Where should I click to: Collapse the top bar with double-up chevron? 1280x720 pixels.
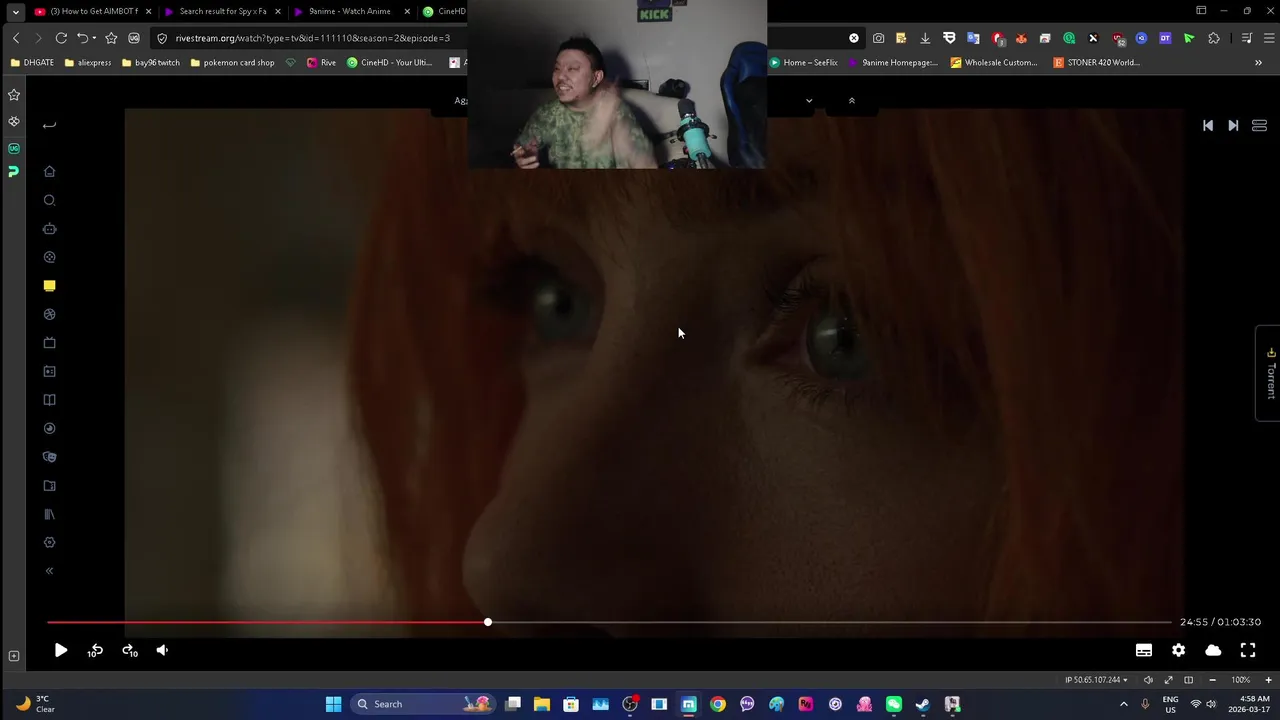click(x=852, y=100)
